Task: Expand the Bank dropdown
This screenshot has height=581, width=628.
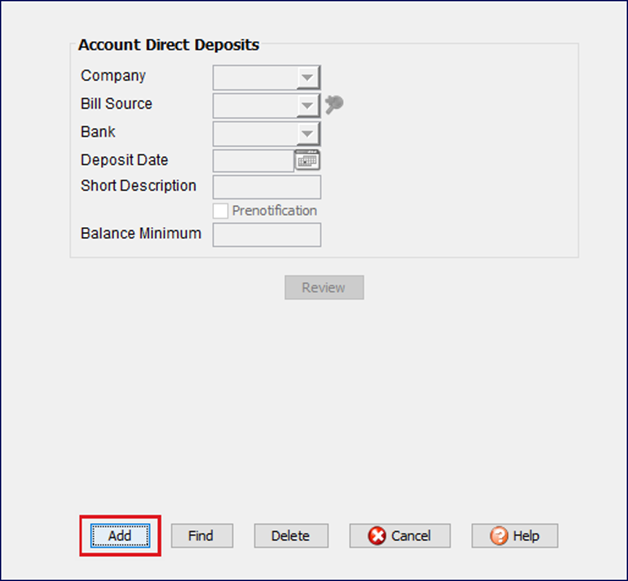Action: [308, 134]
